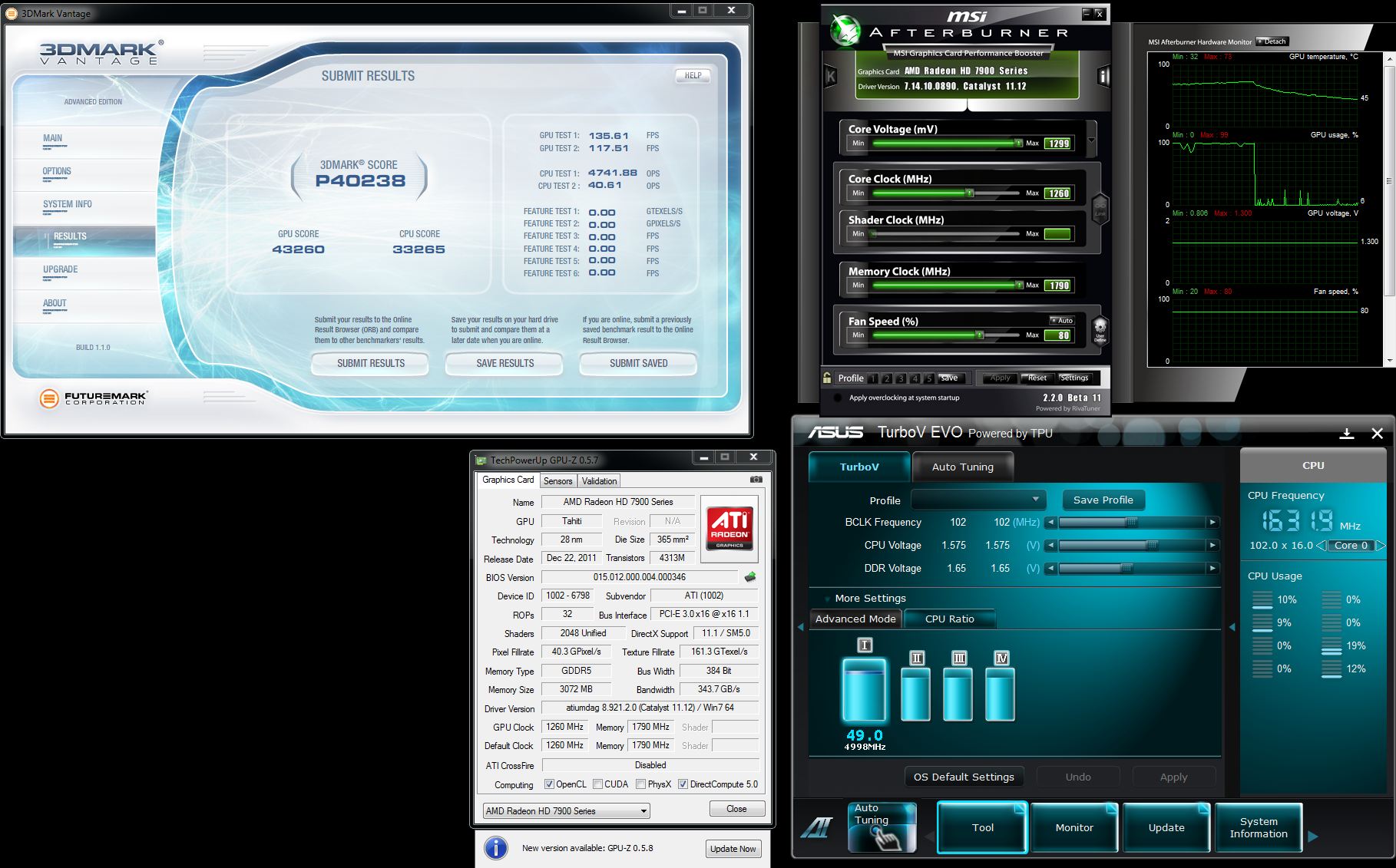Click left arrow on BCLK Frequency slider
This screenshot has width=1396, height=868.
1050,523
